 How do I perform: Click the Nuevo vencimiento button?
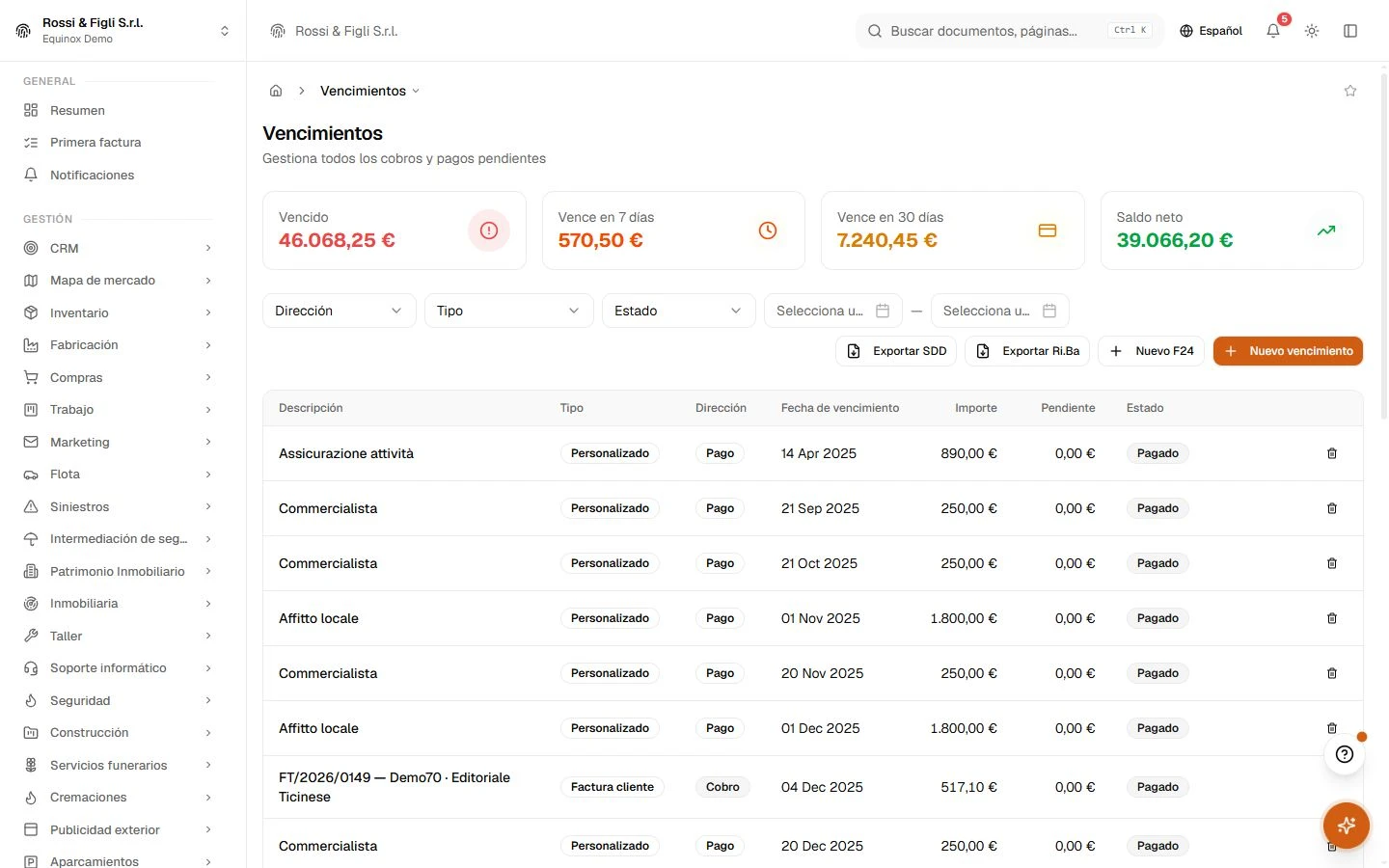click(1288, 351)
